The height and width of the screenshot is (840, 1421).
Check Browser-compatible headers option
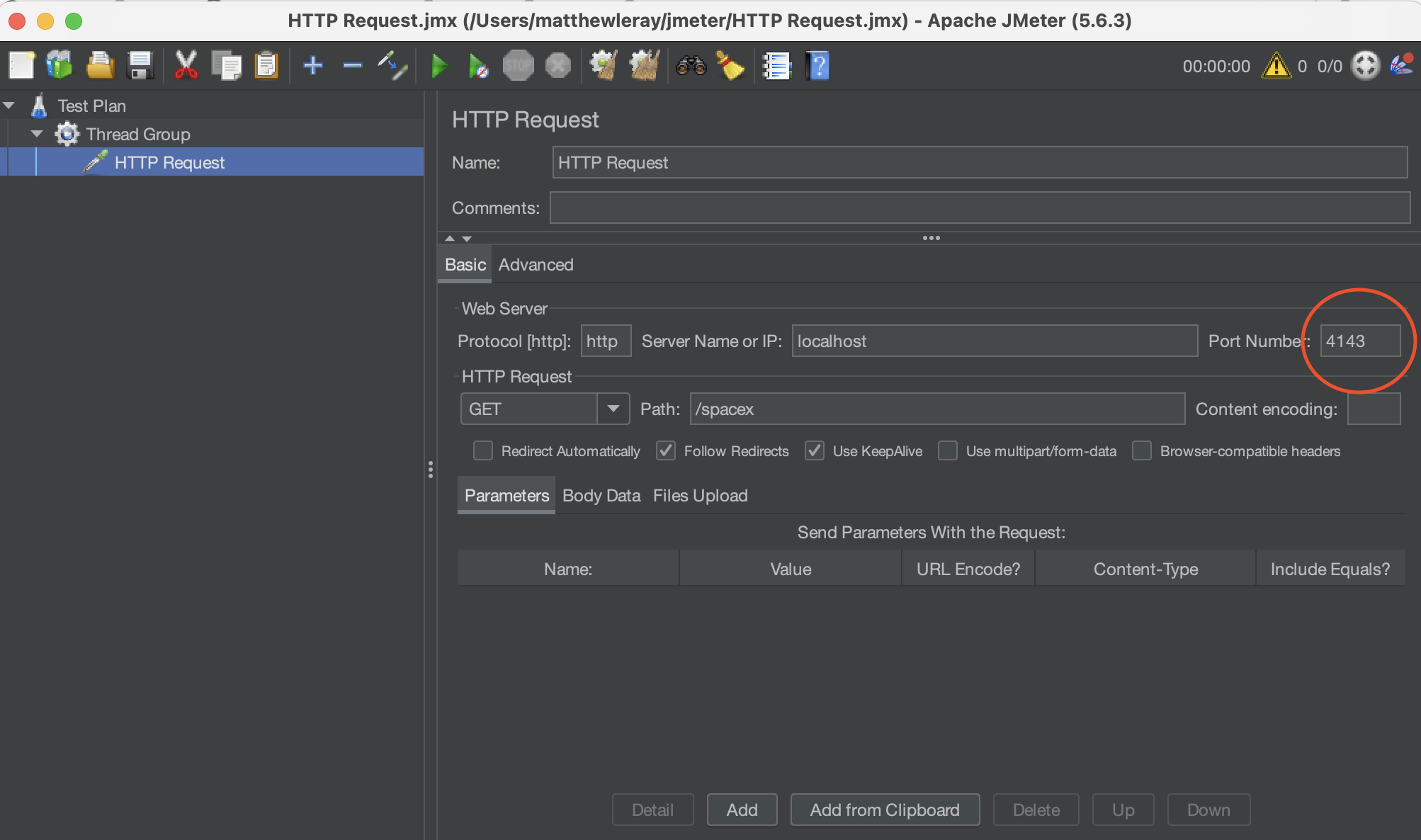[1142, 450]
